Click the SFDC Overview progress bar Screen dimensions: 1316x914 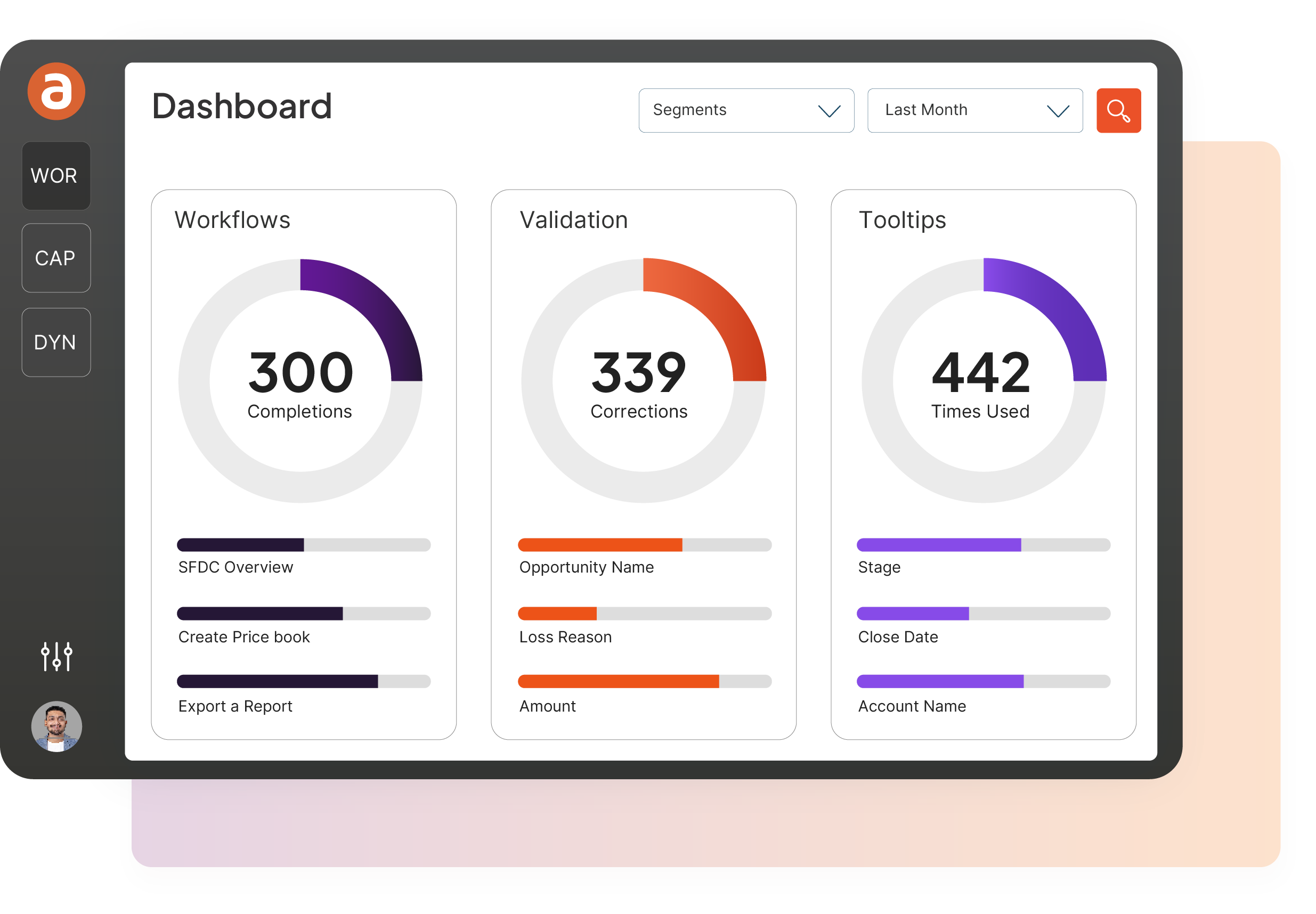tap(303, 544)
